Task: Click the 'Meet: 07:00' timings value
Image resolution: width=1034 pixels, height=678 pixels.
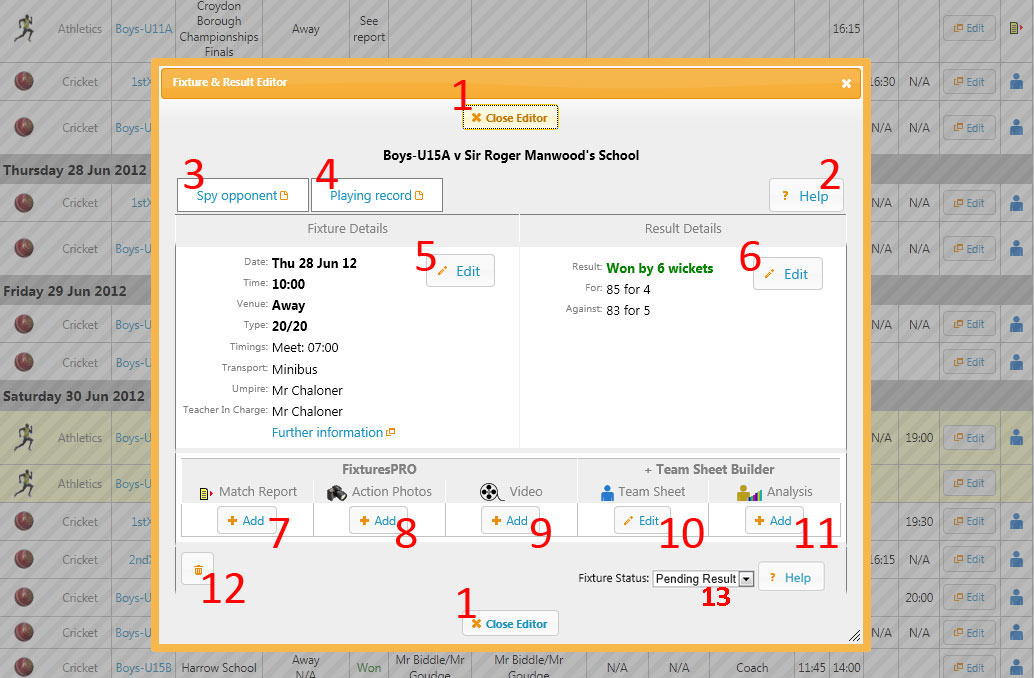Action: (x=305, y=348)
